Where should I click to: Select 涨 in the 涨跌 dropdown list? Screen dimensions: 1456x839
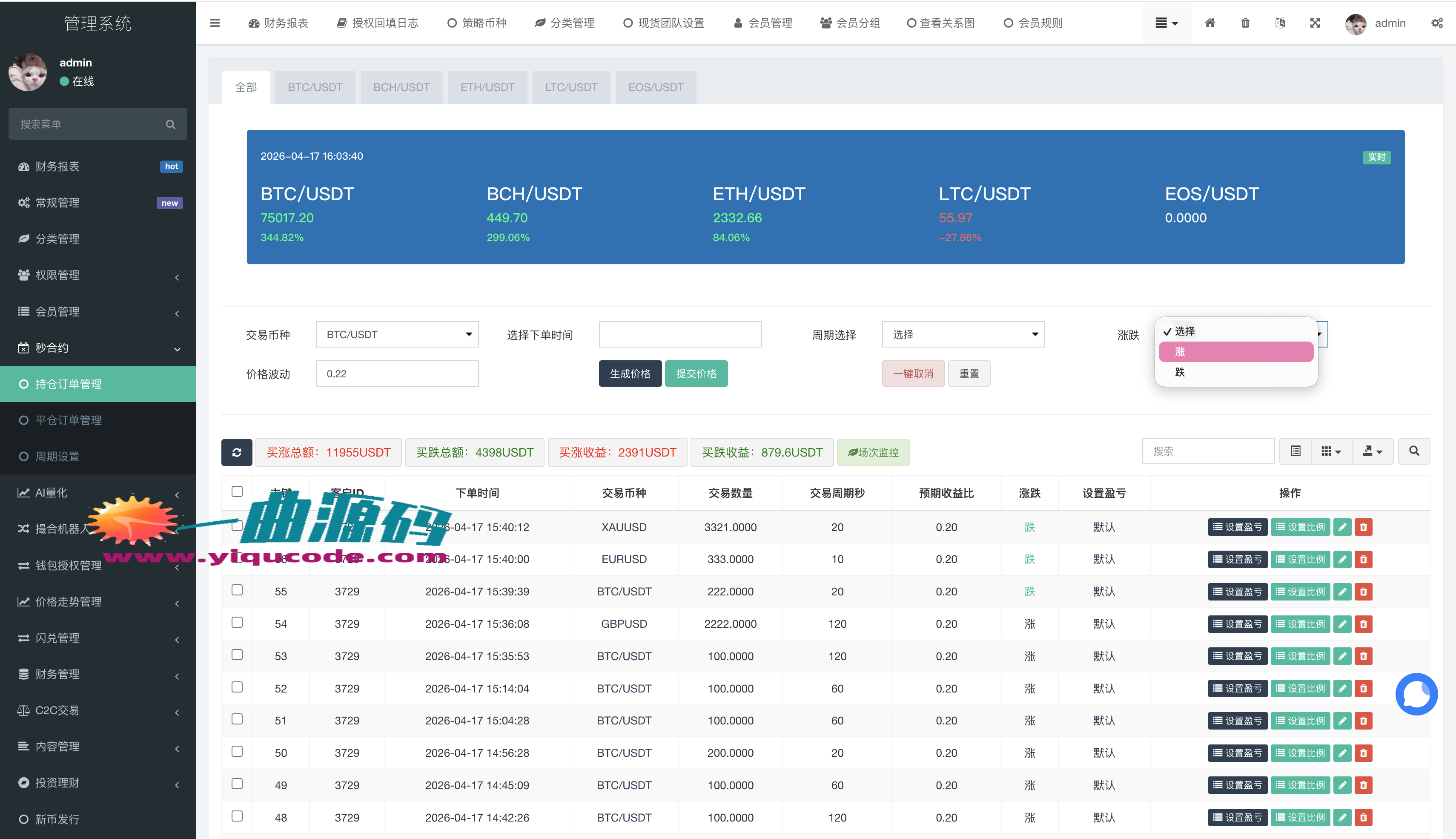point(1235,352)
